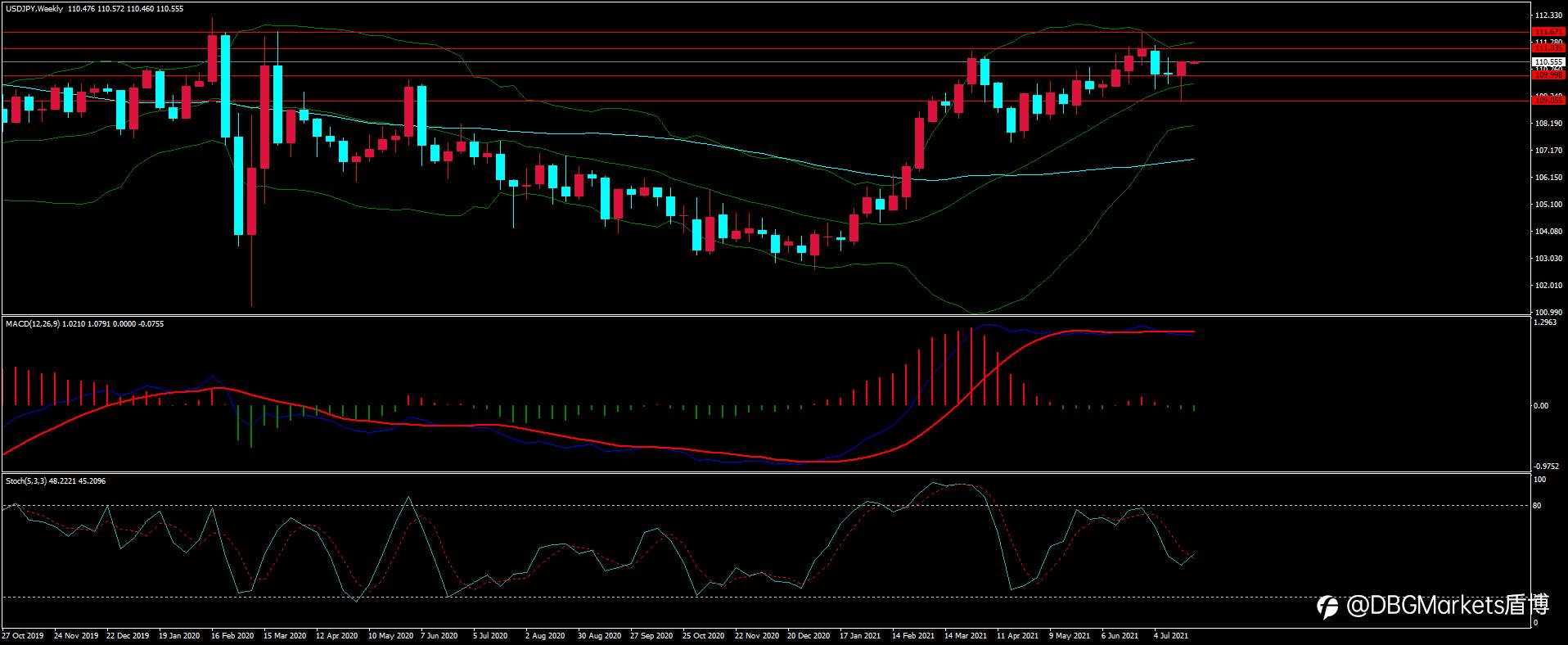Click the 25 Oct 2020 date marker
This screenshot has width=1568, height=645.
pos(704,636)
